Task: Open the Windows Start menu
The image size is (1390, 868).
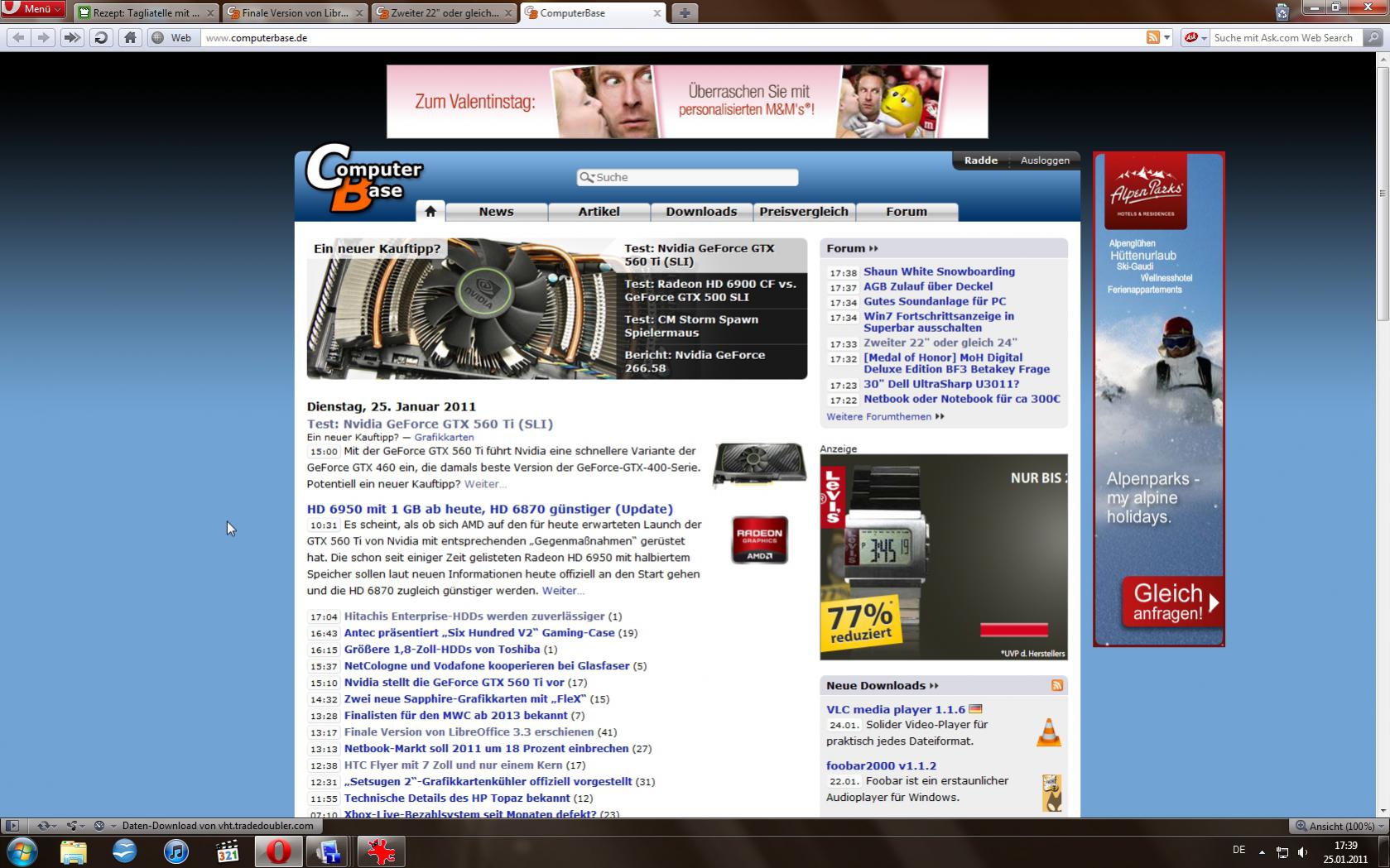Action: [22, 851]
